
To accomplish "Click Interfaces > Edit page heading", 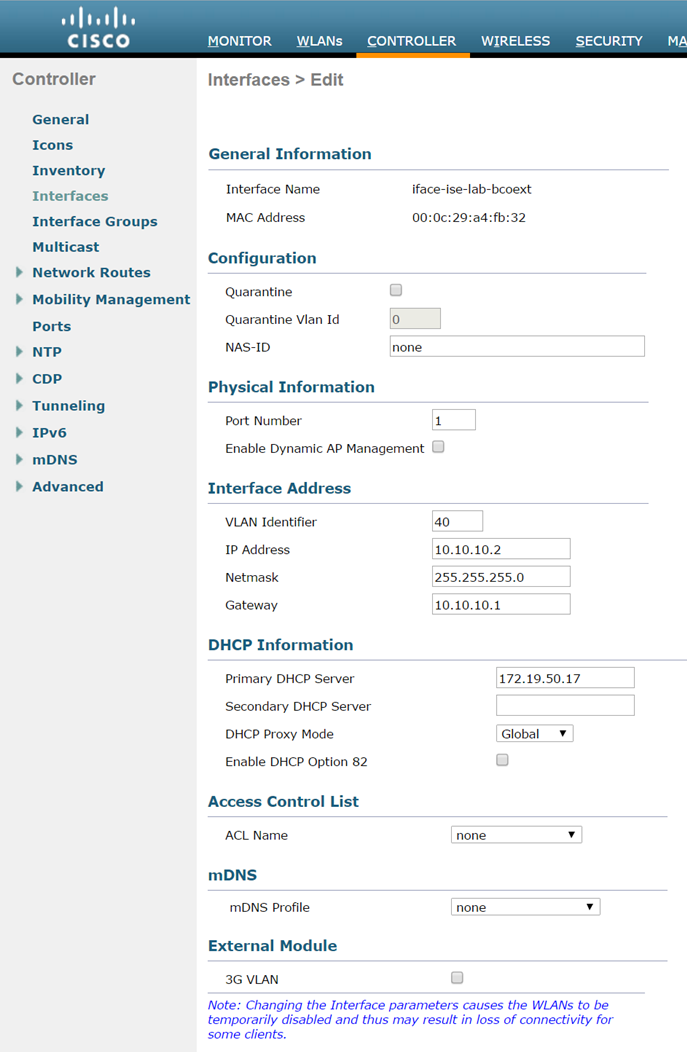I will pos(275,80).
